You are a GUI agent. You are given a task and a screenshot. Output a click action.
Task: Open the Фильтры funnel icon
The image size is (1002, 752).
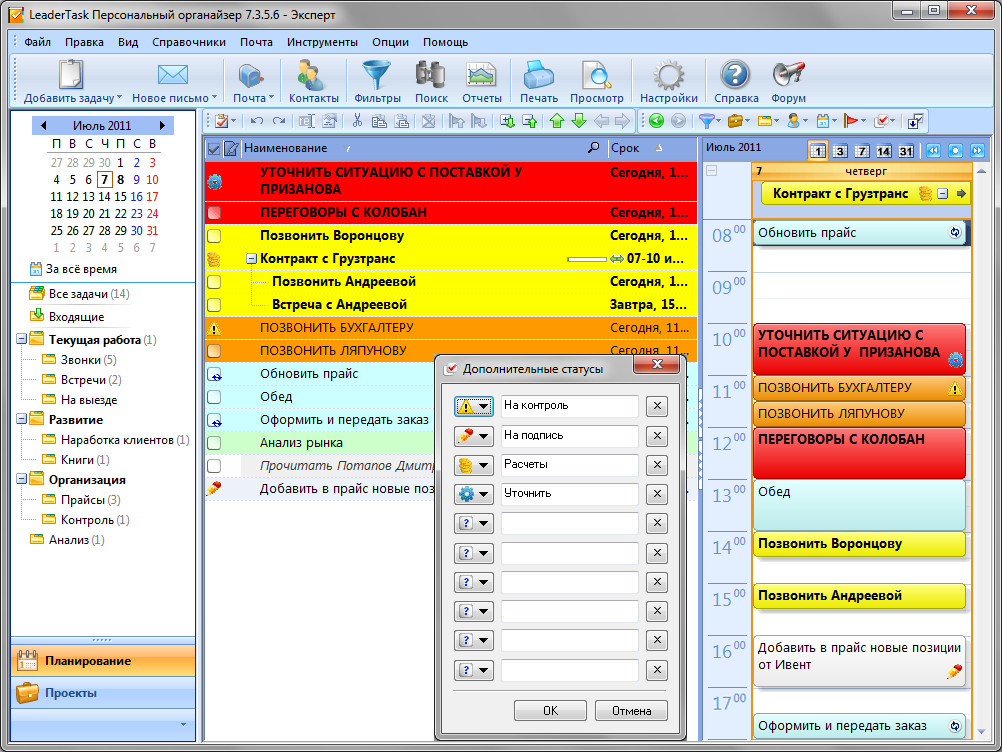coord(376,75)
